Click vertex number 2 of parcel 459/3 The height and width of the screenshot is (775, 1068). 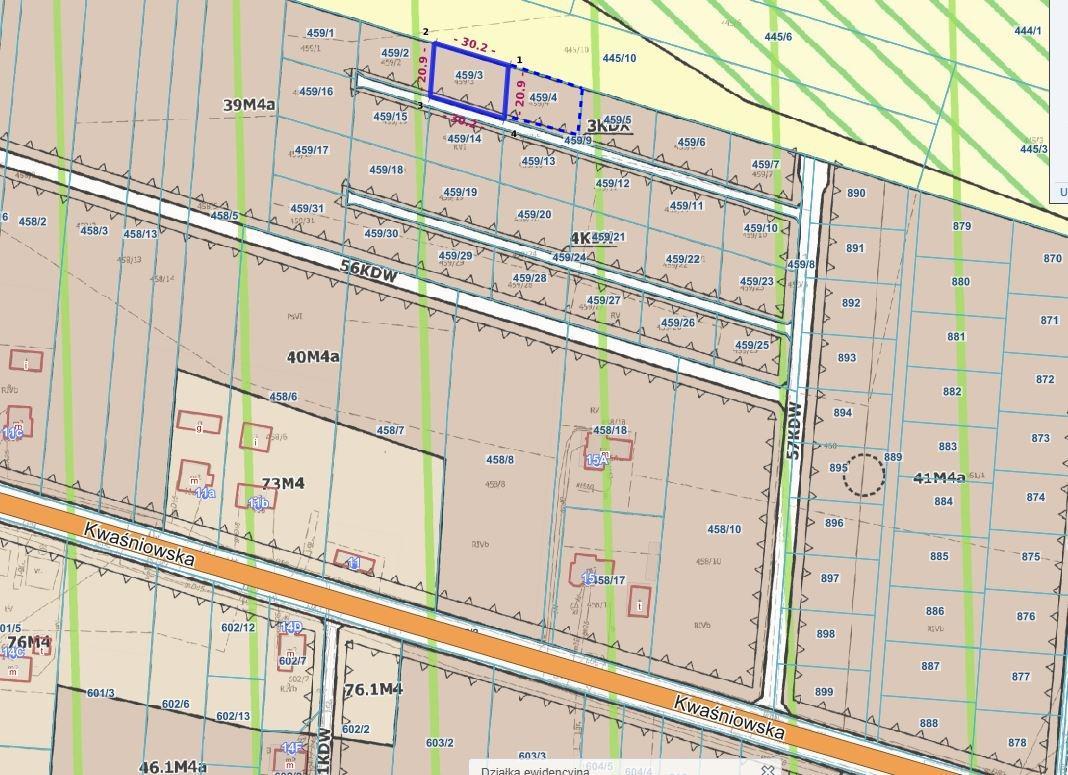pos(426,32)
